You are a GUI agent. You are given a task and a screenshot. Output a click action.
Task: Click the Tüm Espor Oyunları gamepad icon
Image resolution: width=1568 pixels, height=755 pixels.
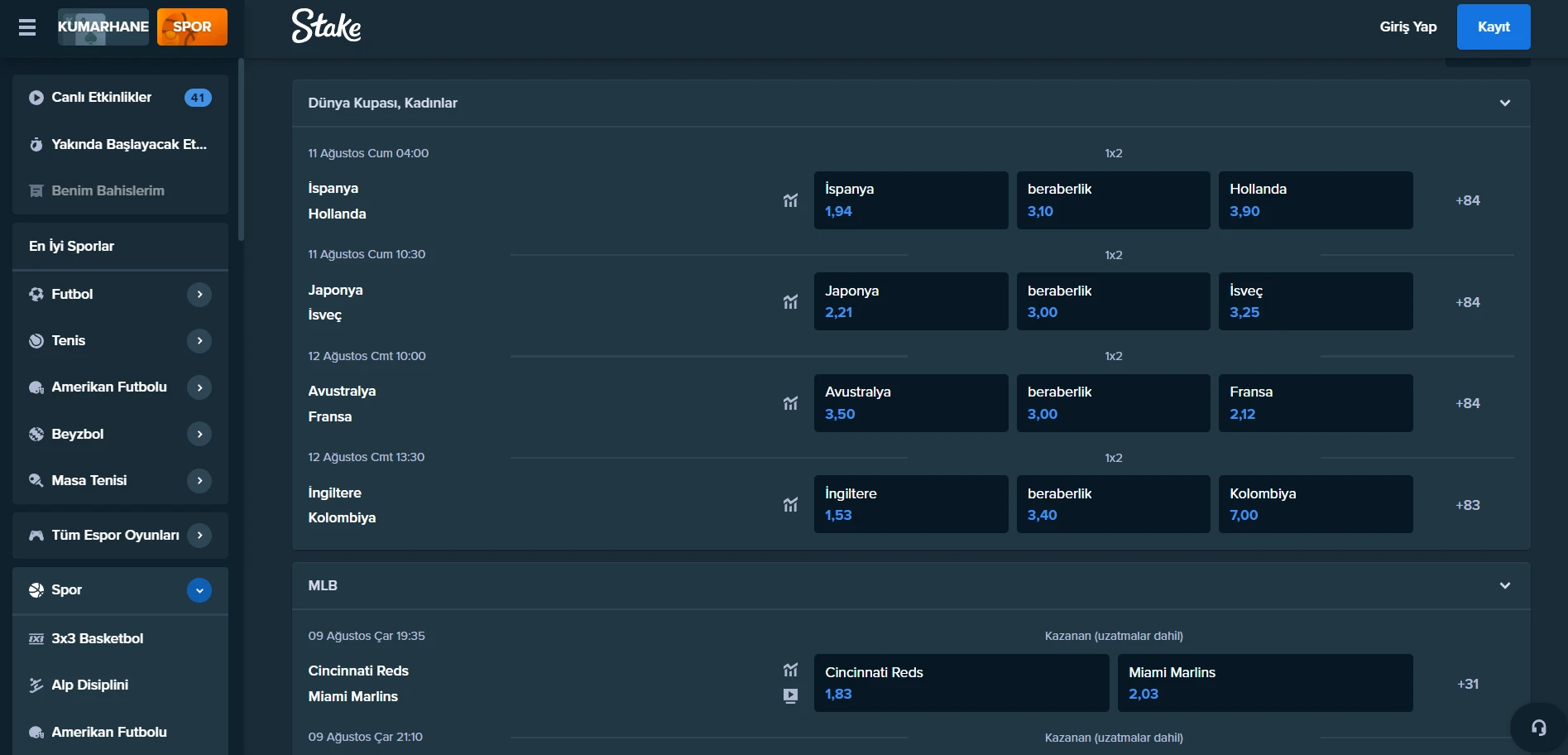pos(36,536)
